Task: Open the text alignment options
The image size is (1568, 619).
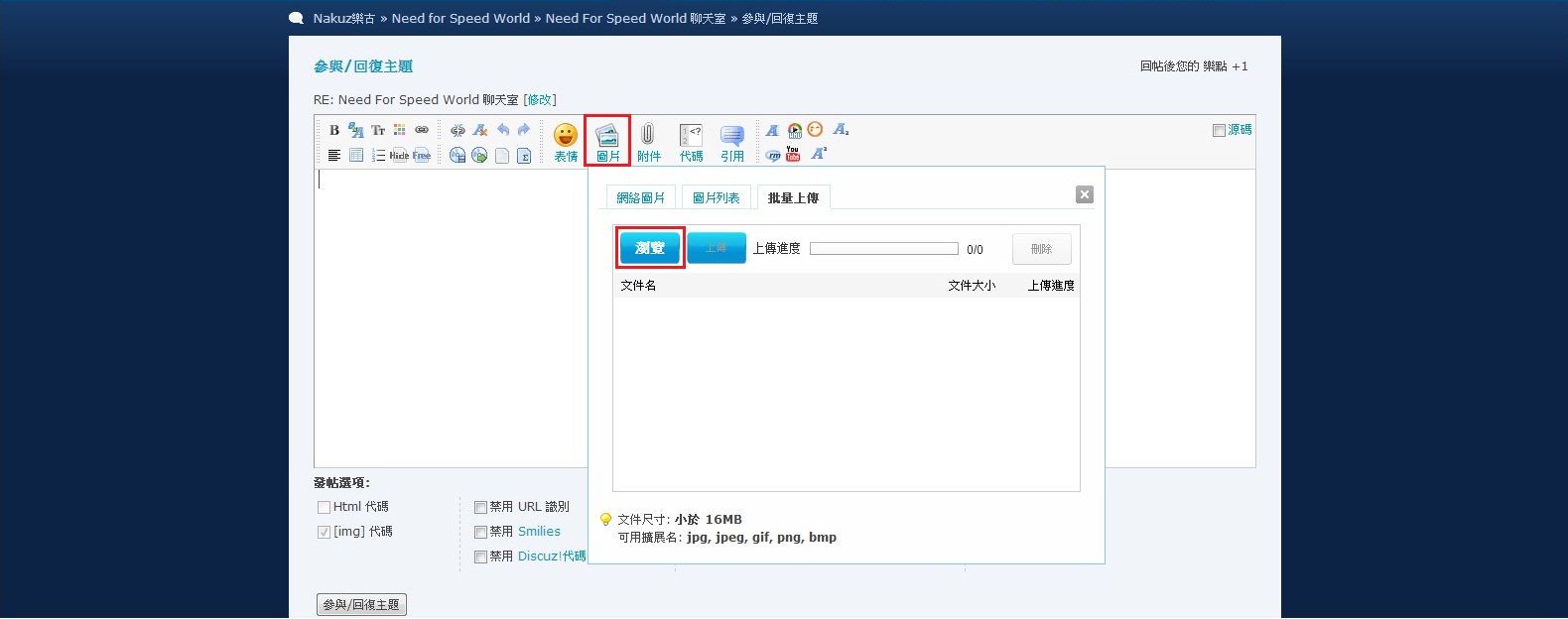Action: tap(334, 156)
